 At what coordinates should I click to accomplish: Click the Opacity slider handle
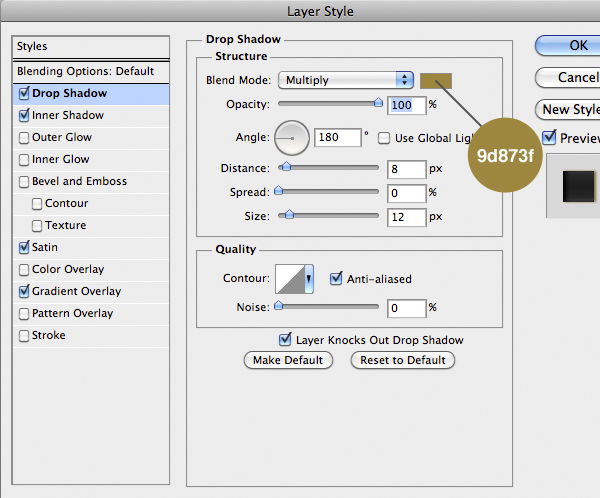(x=378, y=102)
